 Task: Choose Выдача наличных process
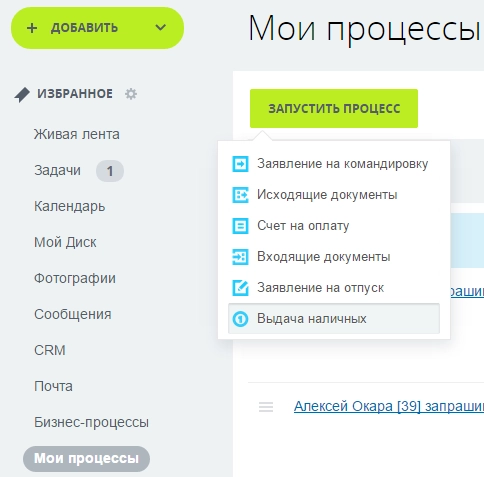(x=334, y=319)
